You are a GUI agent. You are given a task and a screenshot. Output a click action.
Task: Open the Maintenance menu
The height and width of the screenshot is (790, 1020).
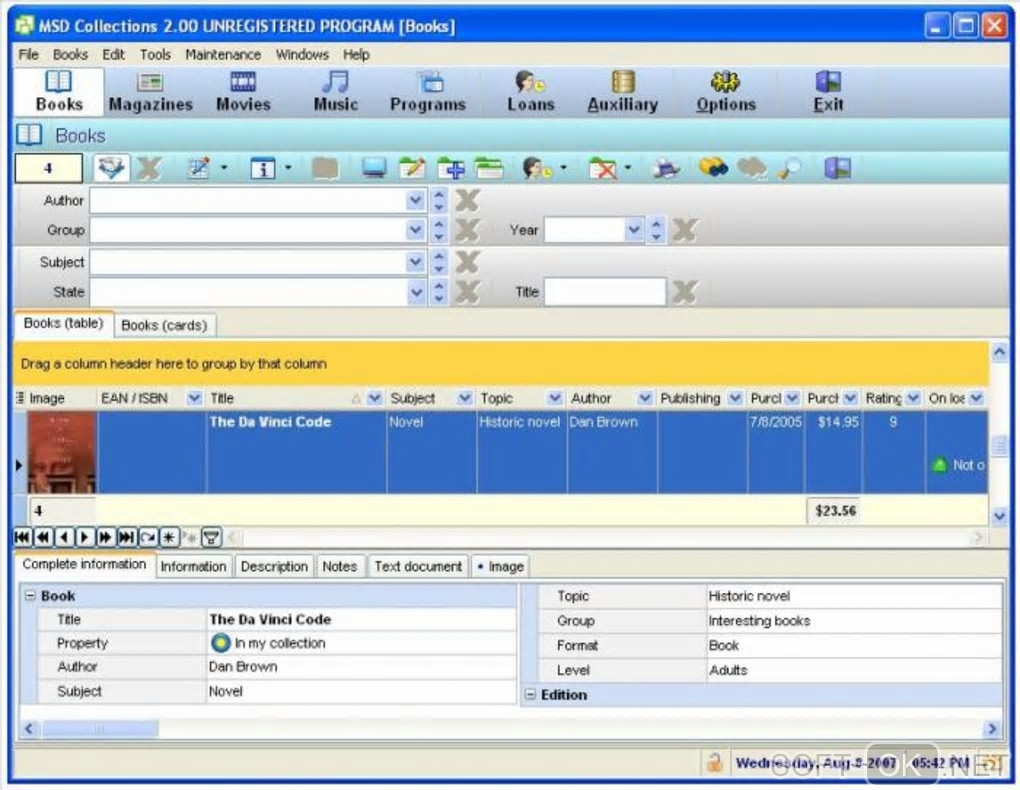[223, 55]
